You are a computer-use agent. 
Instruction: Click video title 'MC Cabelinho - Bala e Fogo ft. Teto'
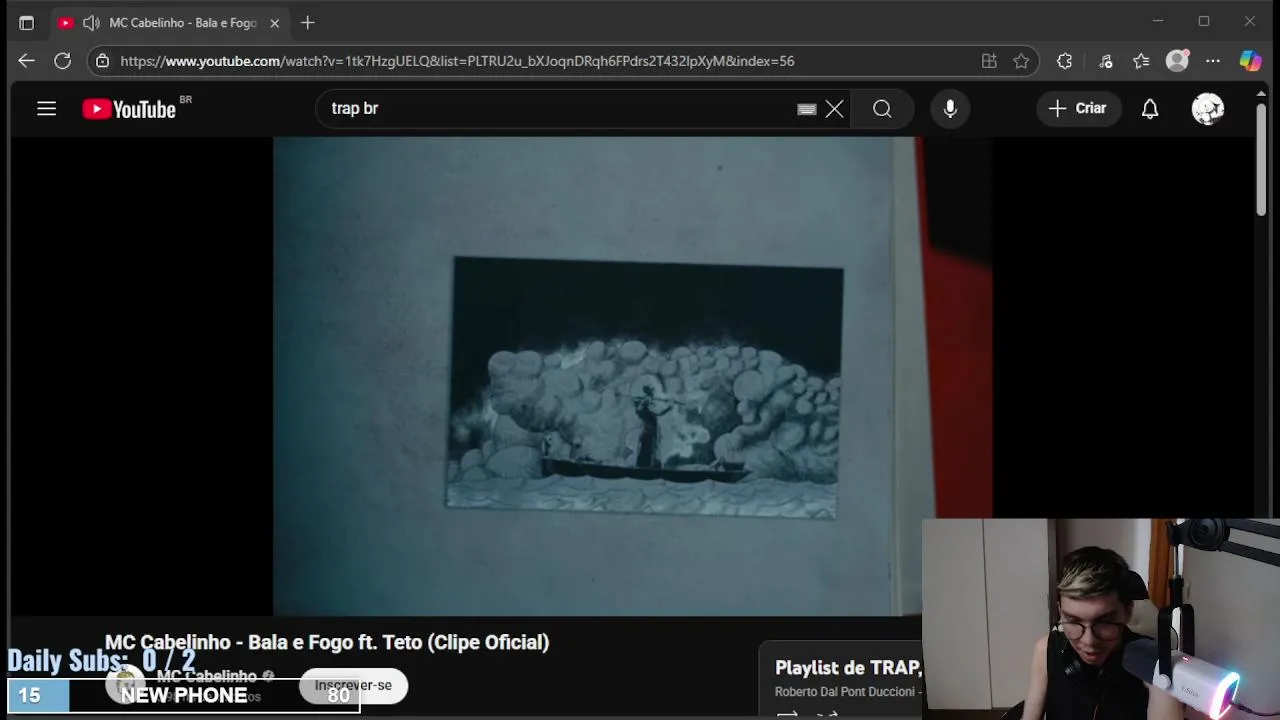(327, 642)
